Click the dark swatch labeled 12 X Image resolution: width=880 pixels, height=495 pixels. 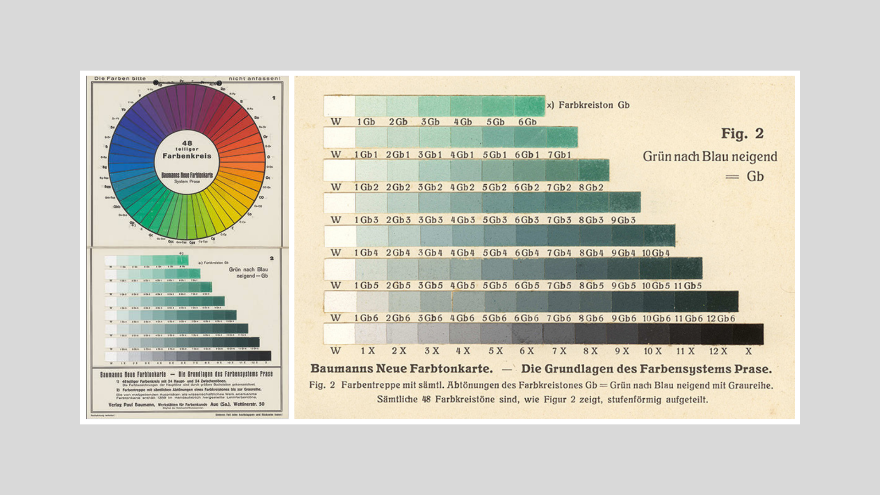[x=716, y=334]
